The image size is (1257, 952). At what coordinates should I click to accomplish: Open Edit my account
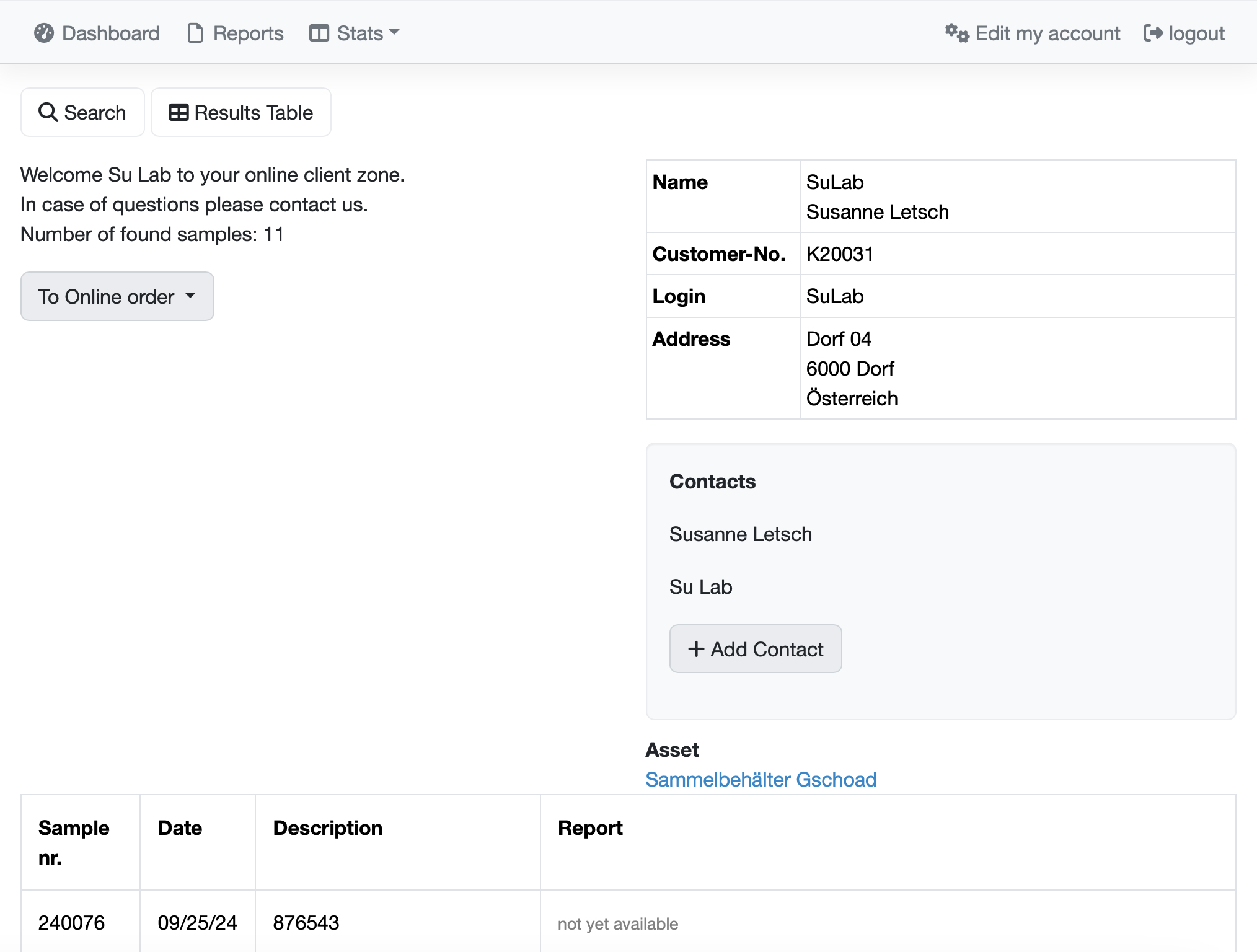point(1047,33)
